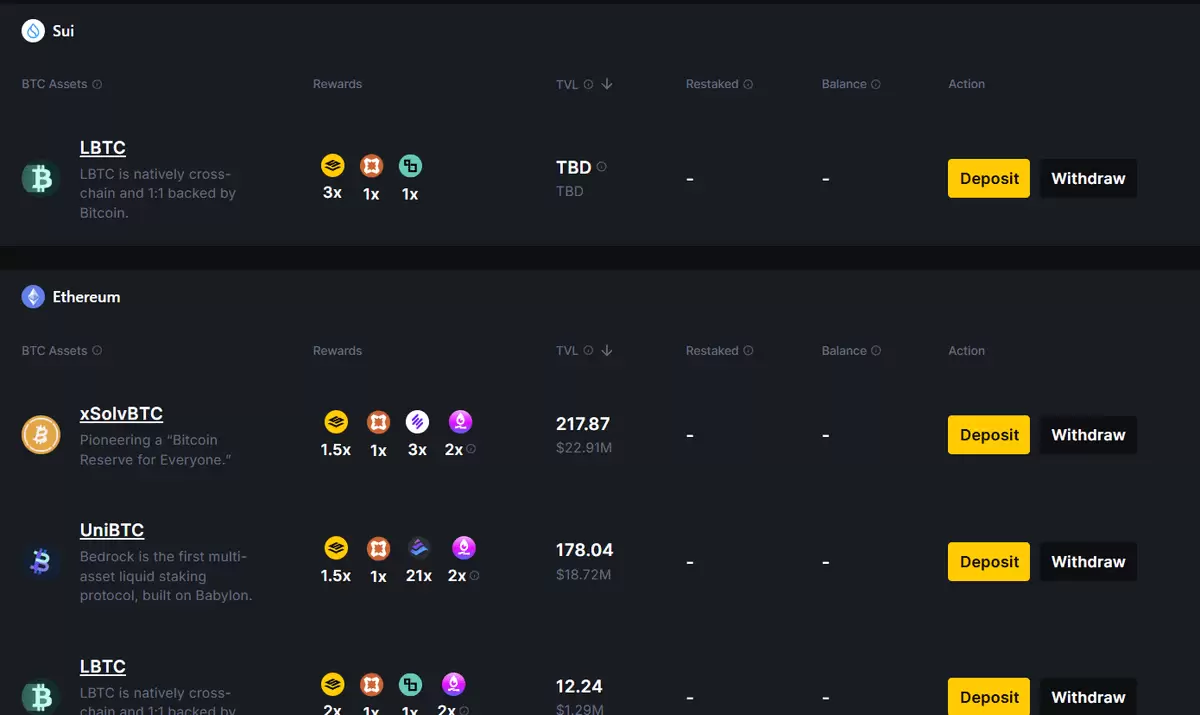This screenshot has width=1200, height=715.
Task: Withdraw from UniBTC on Ethereum
Action: click(1088, 562)
